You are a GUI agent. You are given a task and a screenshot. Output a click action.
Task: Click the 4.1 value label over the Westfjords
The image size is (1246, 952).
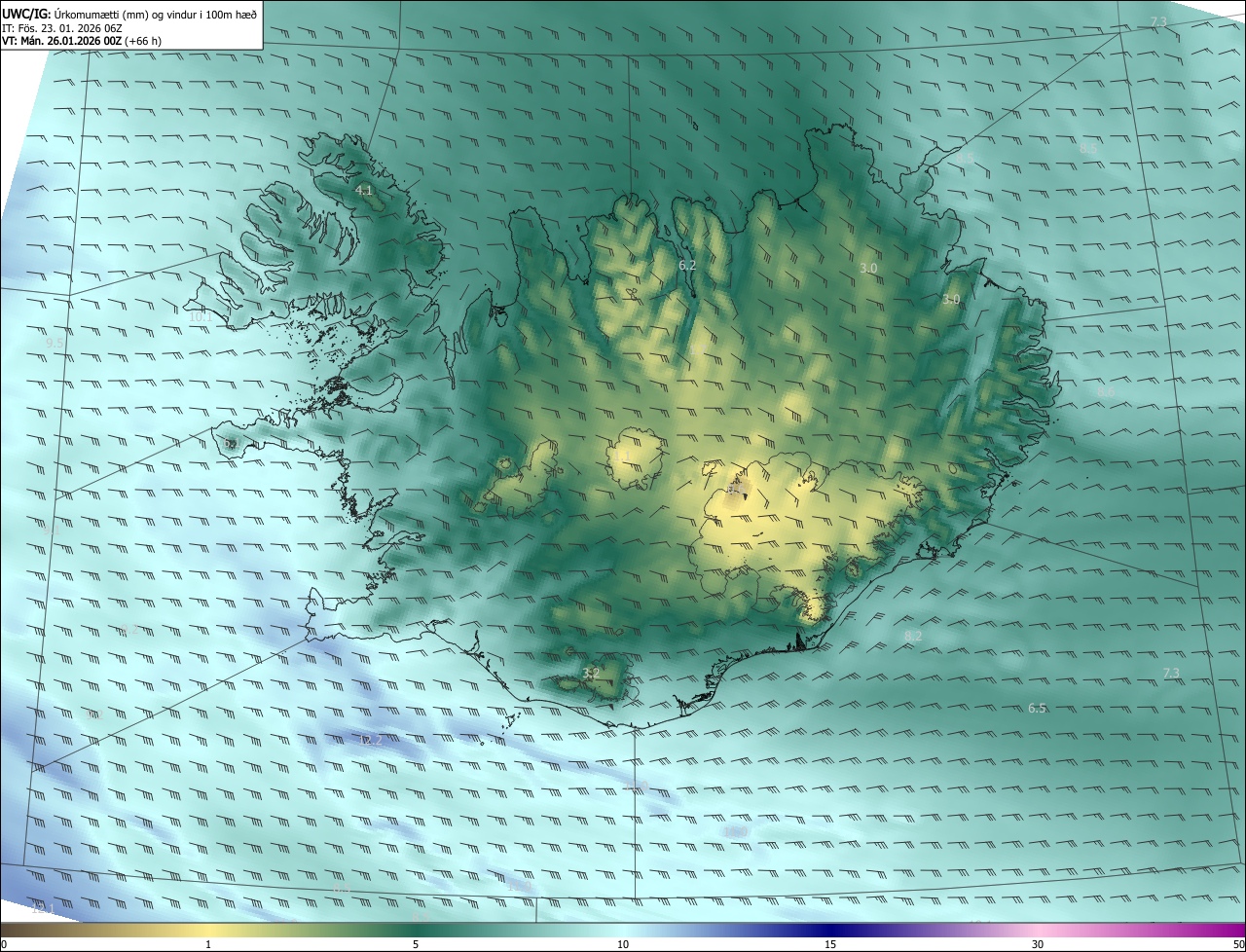[365, 191]
